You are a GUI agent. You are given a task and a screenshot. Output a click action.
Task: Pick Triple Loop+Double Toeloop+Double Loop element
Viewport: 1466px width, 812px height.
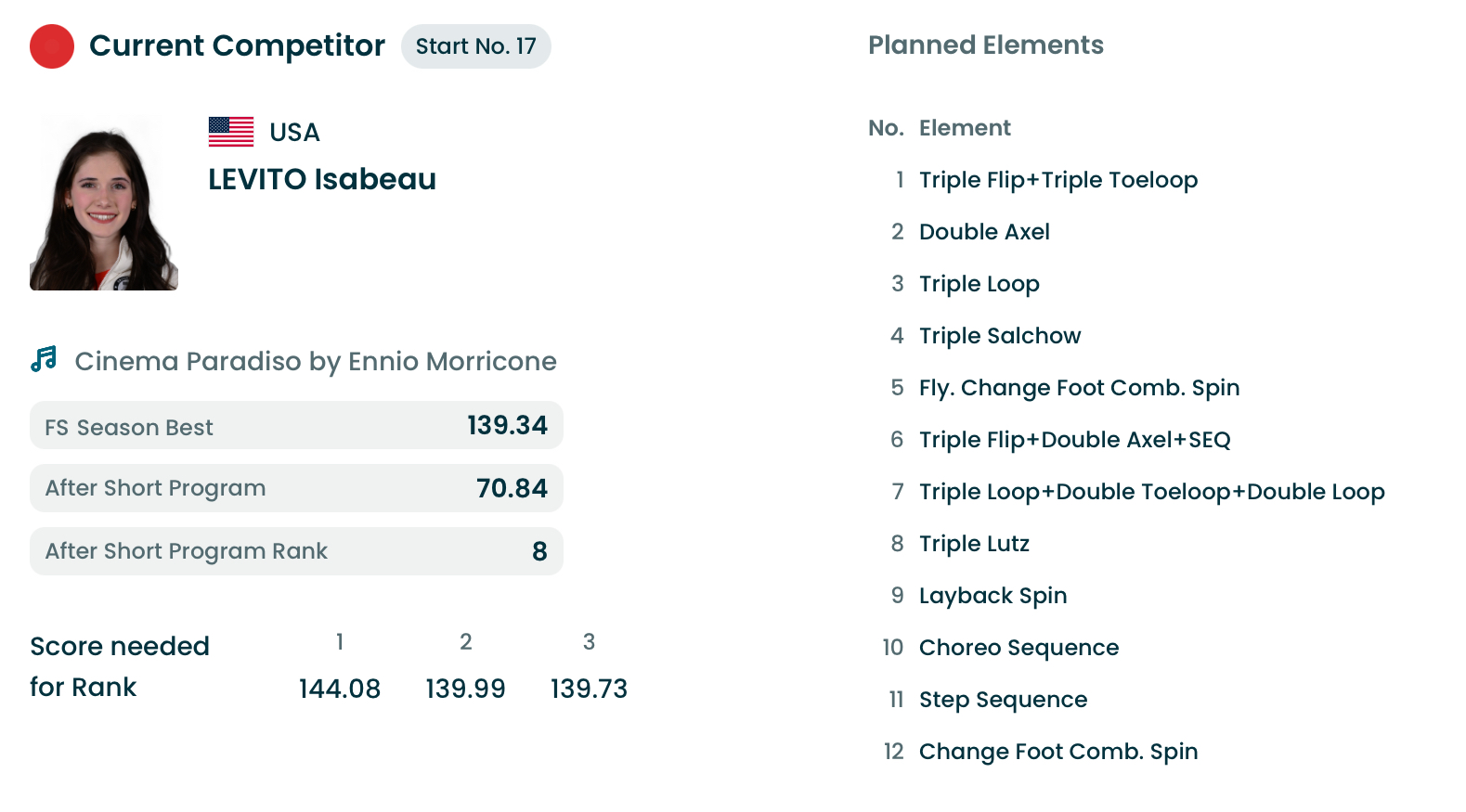click(x=1152, y=492)
